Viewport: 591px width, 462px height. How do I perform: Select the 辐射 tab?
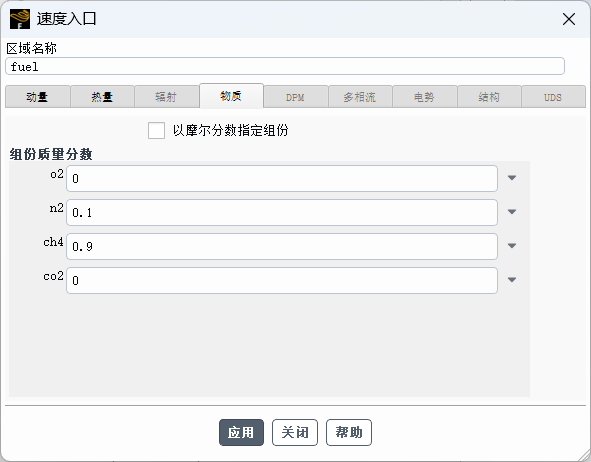pos(167,97)
